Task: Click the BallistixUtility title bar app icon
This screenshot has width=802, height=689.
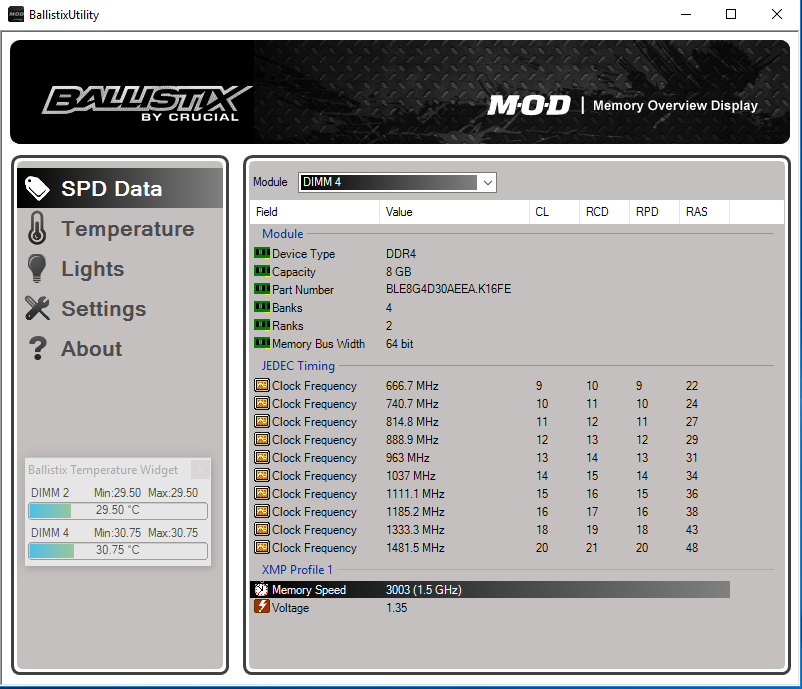Action: 16,14
